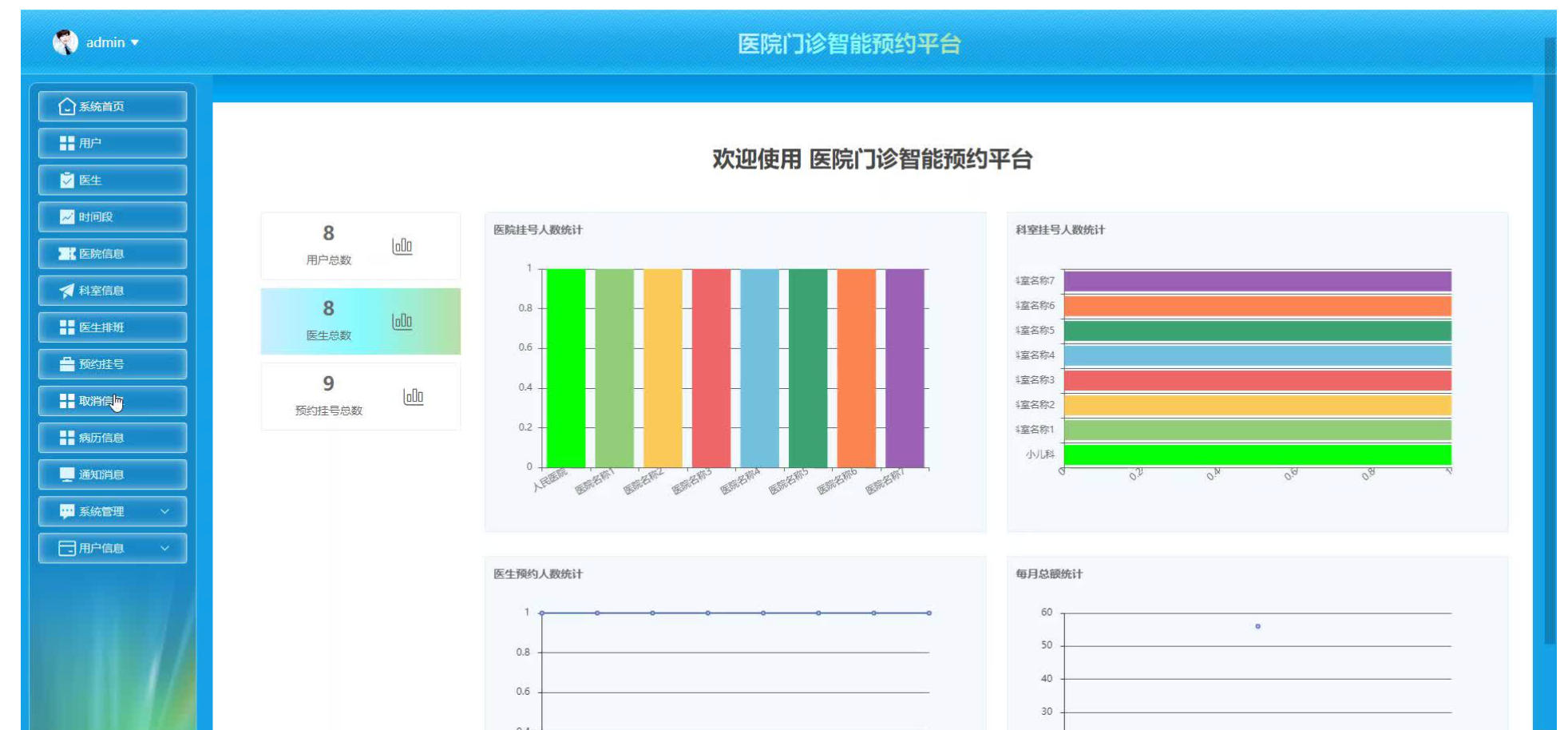Screen dimensions: 1568x730
Task: Click the ticket icon beside 医院信息
Action: pos(67,253)
